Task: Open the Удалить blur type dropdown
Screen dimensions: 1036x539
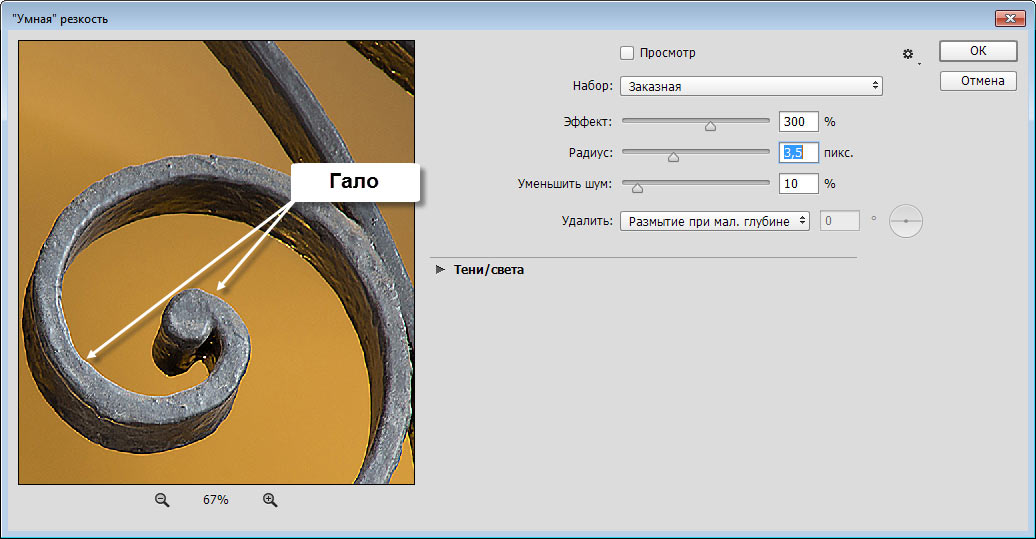Action: (714, 221)
